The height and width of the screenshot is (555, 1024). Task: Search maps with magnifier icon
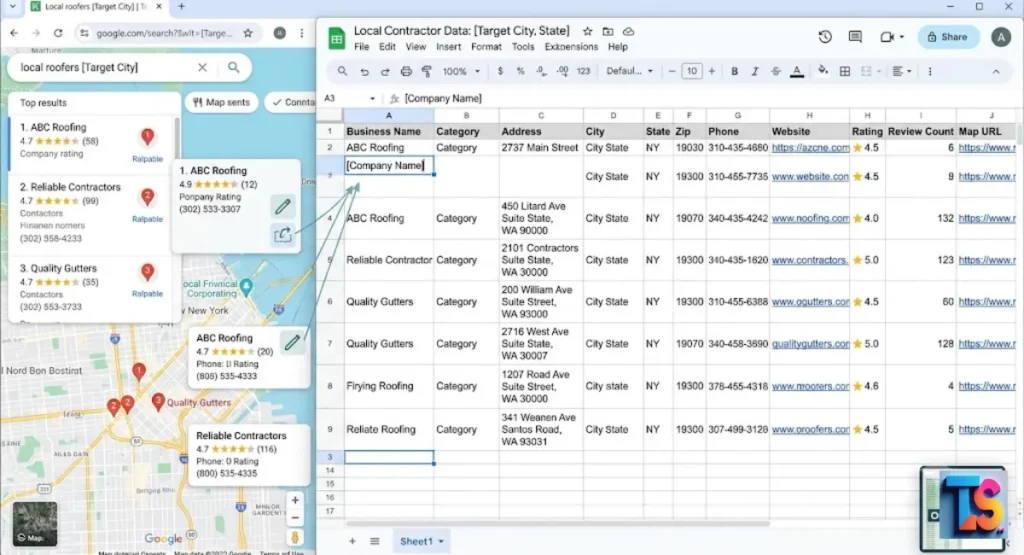233,67
